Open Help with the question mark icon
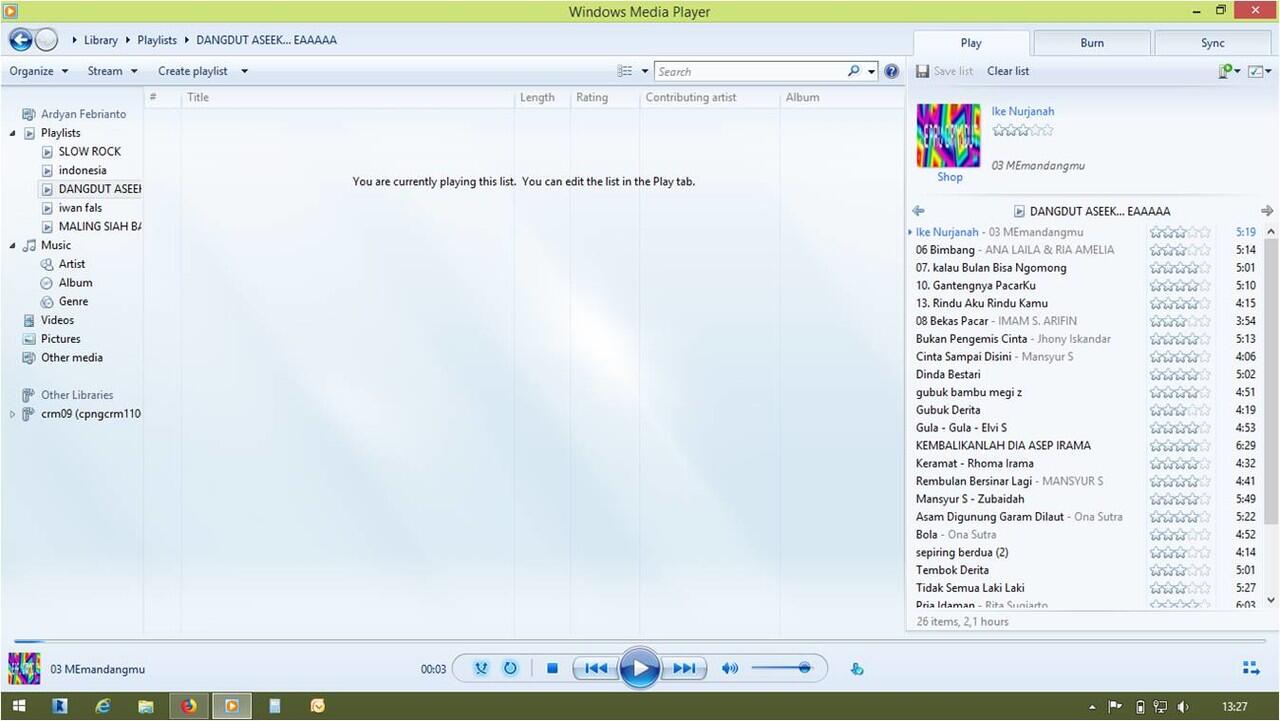Viewport: 1280px width, 721px height. 892,71
